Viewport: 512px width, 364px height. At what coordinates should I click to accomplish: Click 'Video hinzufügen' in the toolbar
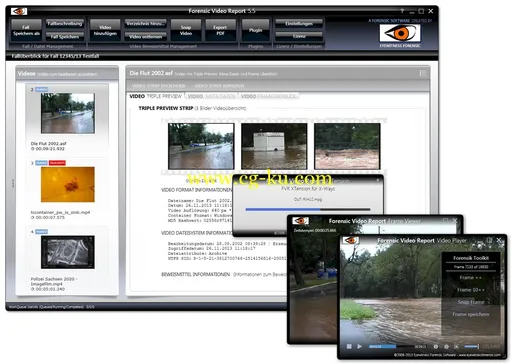(x=105, y=30)
